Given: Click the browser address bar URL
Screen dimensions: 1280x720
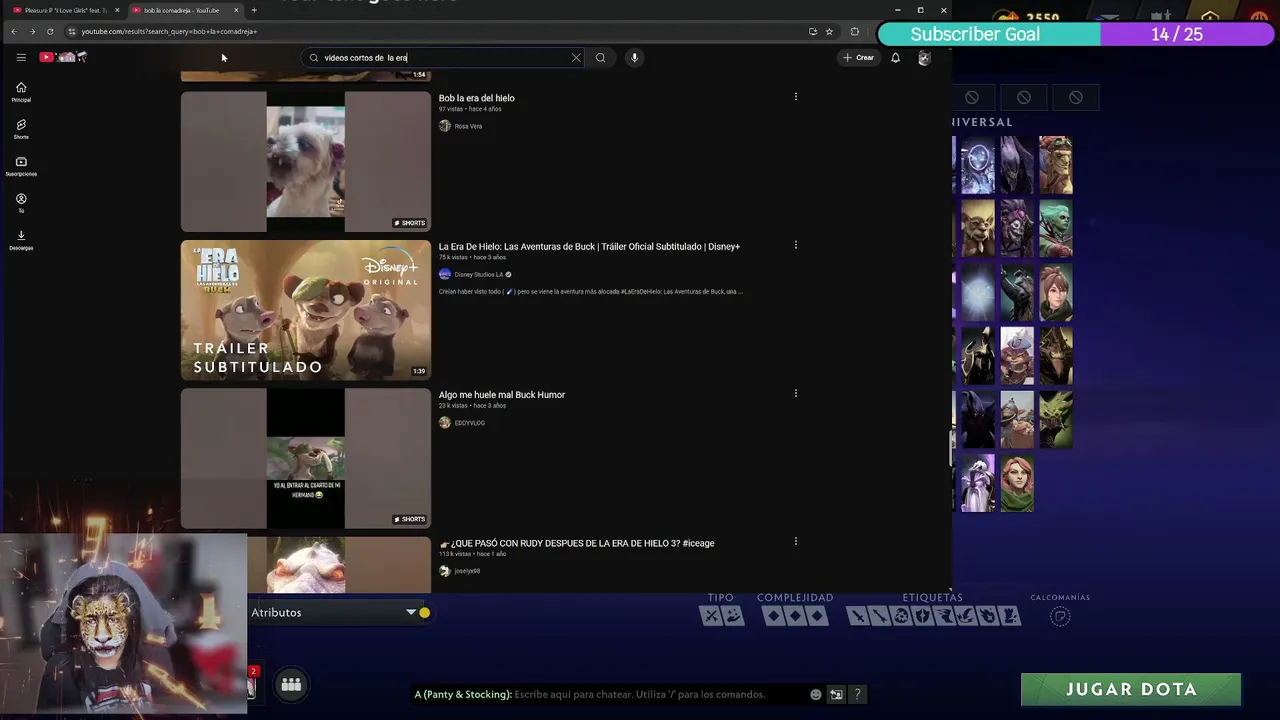Looking at the screenshot, I should tap(169, 31).
